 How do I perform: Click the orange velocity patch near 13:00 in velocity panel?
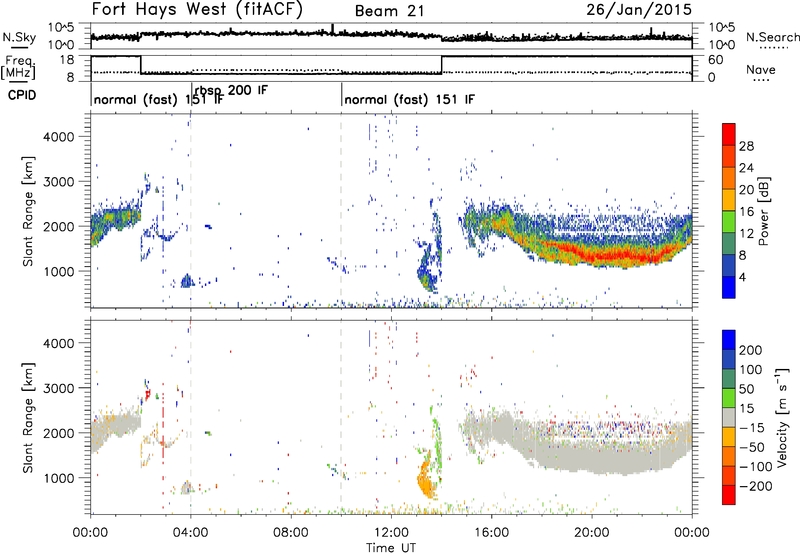pos(425,480)
